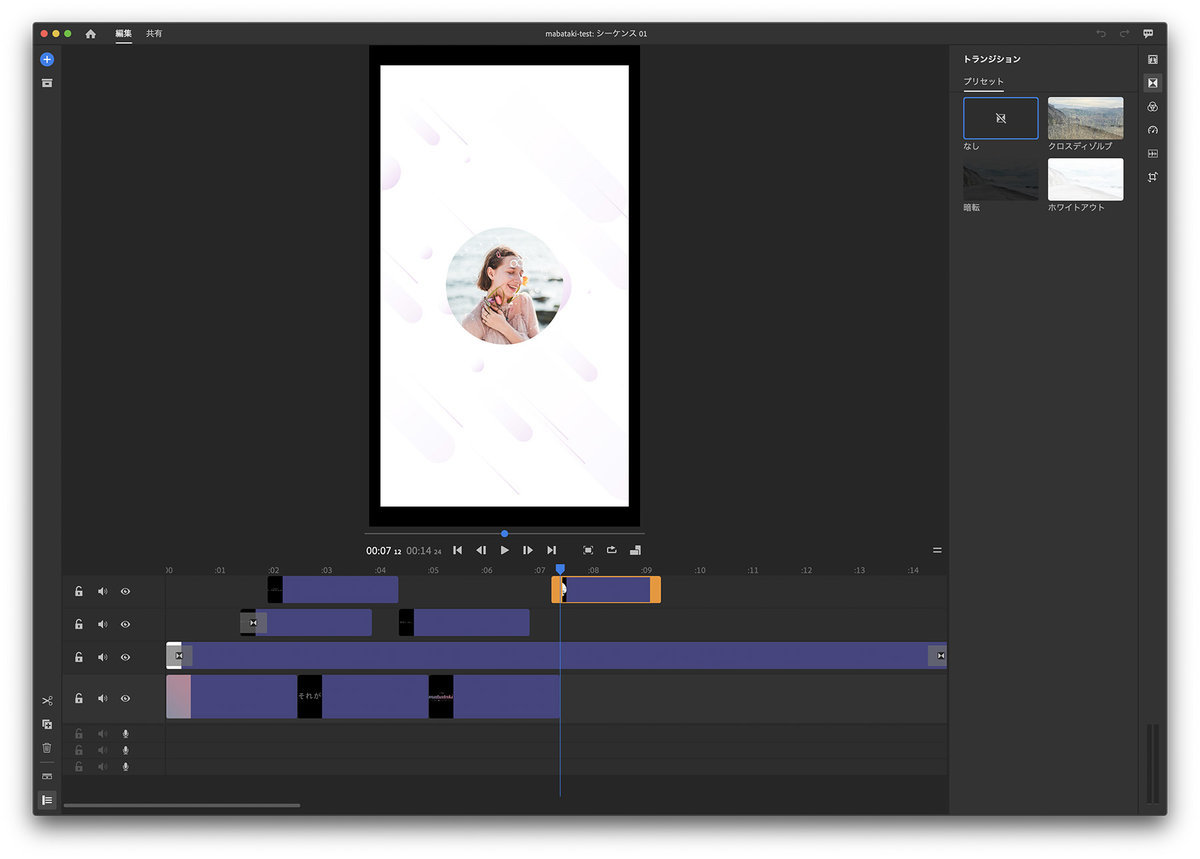Lock the second video track
Viewport: 1200px width, 859px height.
coord(79,624)
